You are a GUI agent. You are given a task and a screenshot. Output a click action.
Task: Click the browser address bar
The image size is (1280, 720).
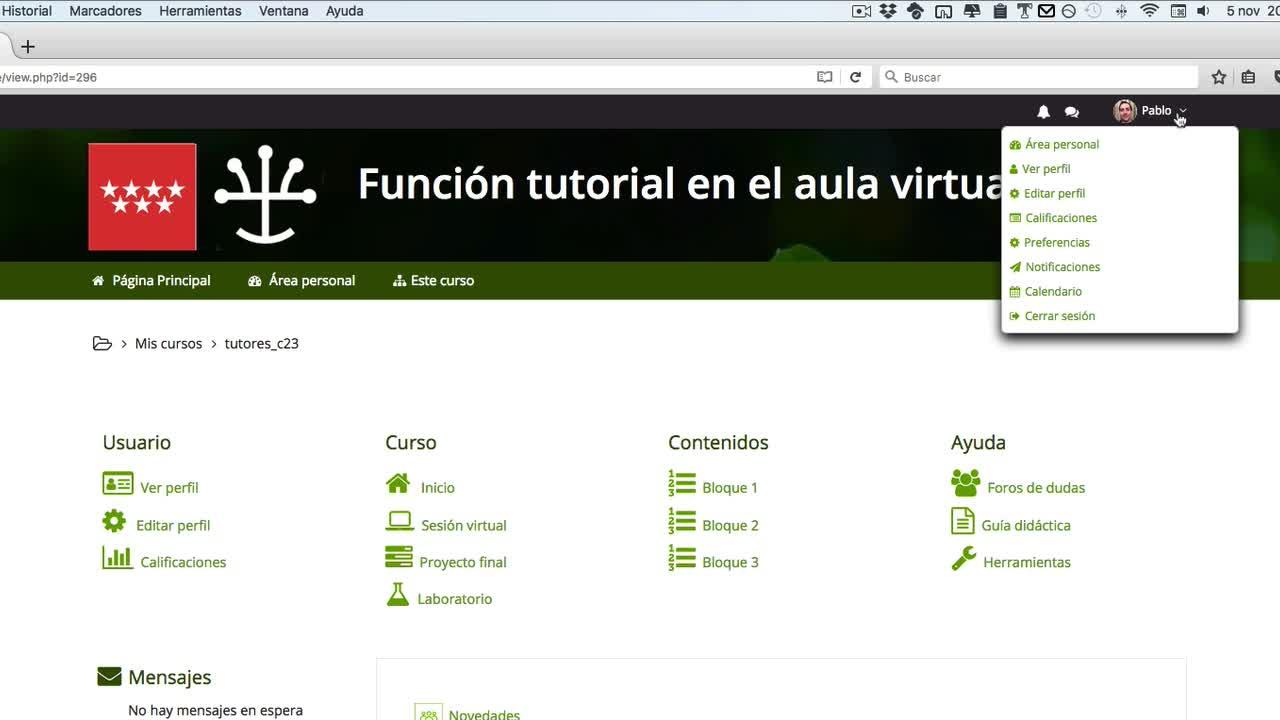click(404, 77)
